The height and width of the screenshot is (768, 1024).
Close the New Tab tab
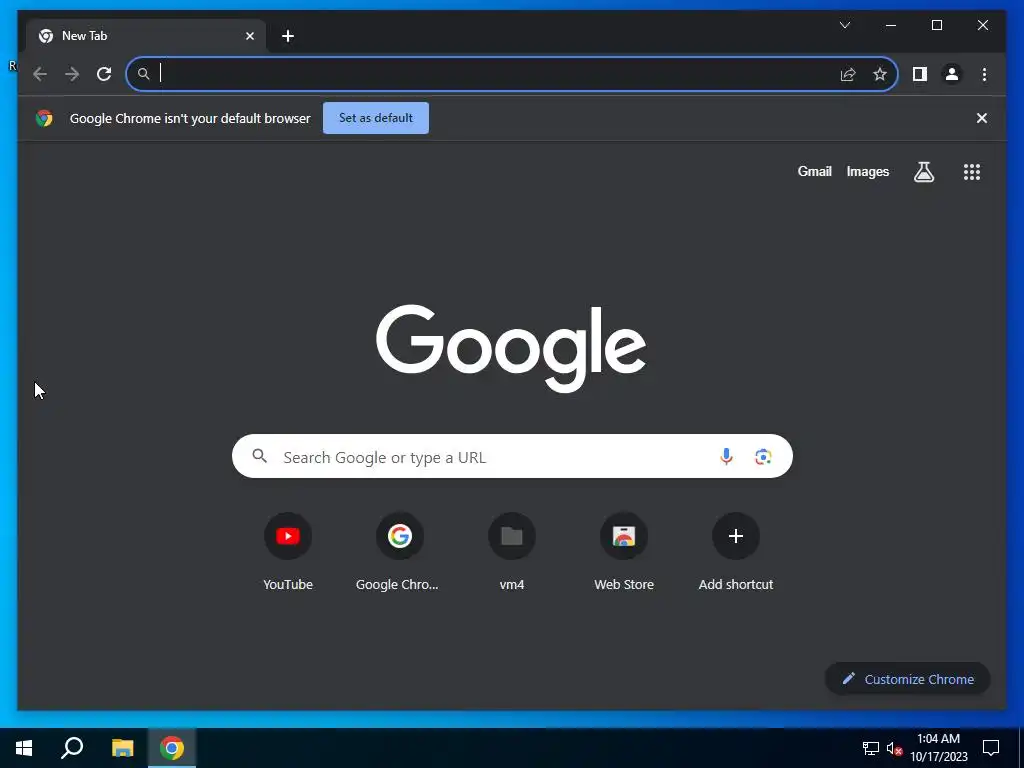(x=249, y=36)
